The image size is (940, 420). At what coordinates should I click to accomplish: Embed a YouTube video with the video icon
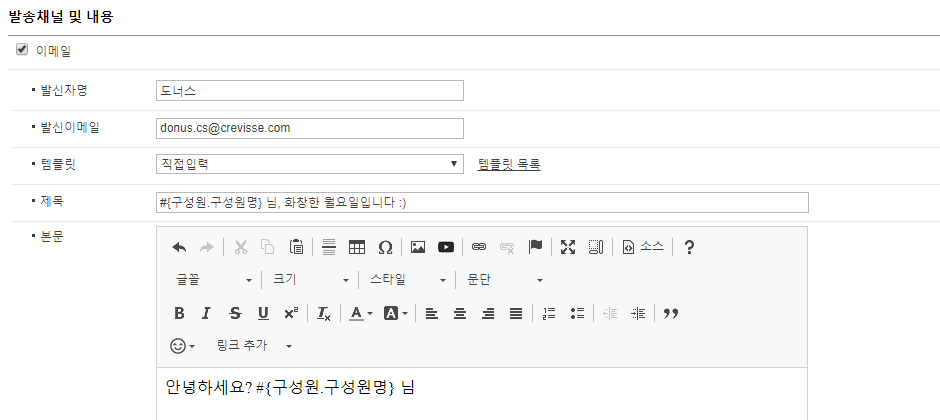[x=446, y=247]
